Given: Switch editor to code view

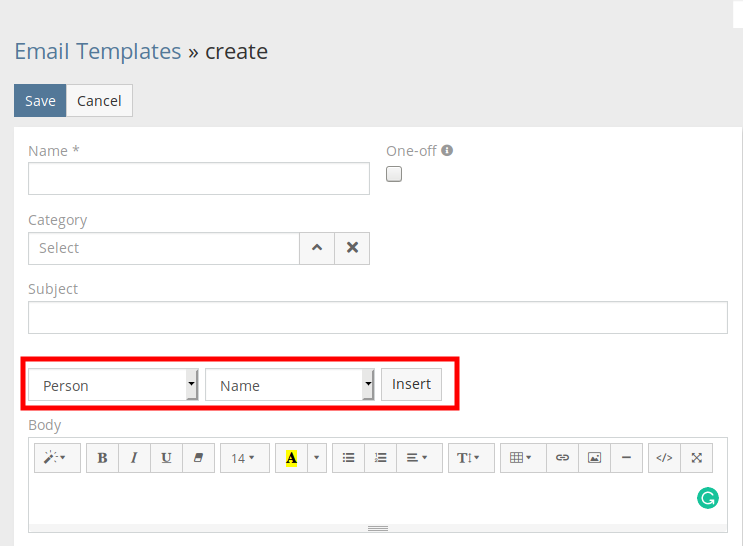Looking at the screenshot, I should tap(664, 458).
